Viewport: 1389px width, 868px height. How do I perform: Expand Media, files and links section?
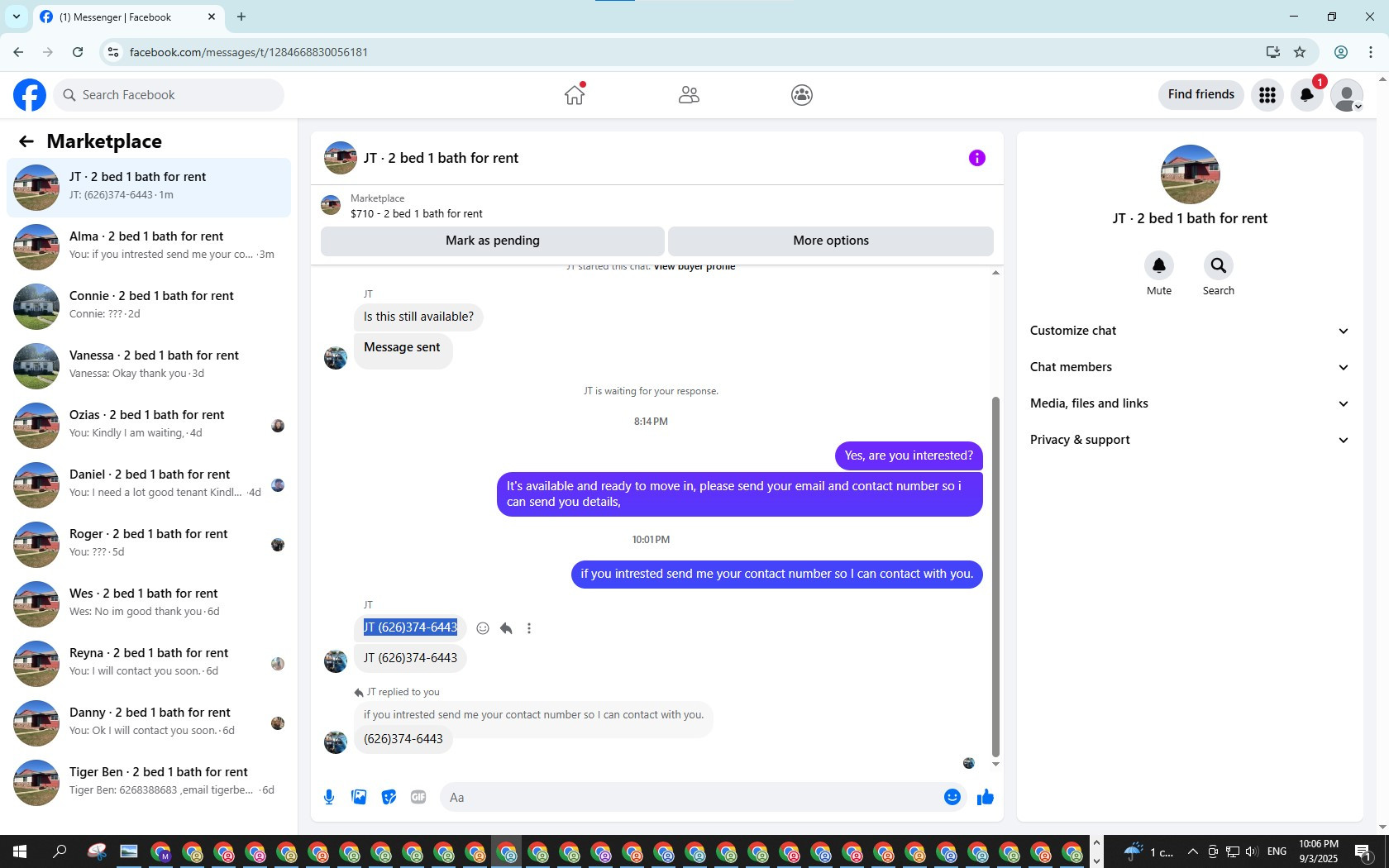tap(1190, 403)
